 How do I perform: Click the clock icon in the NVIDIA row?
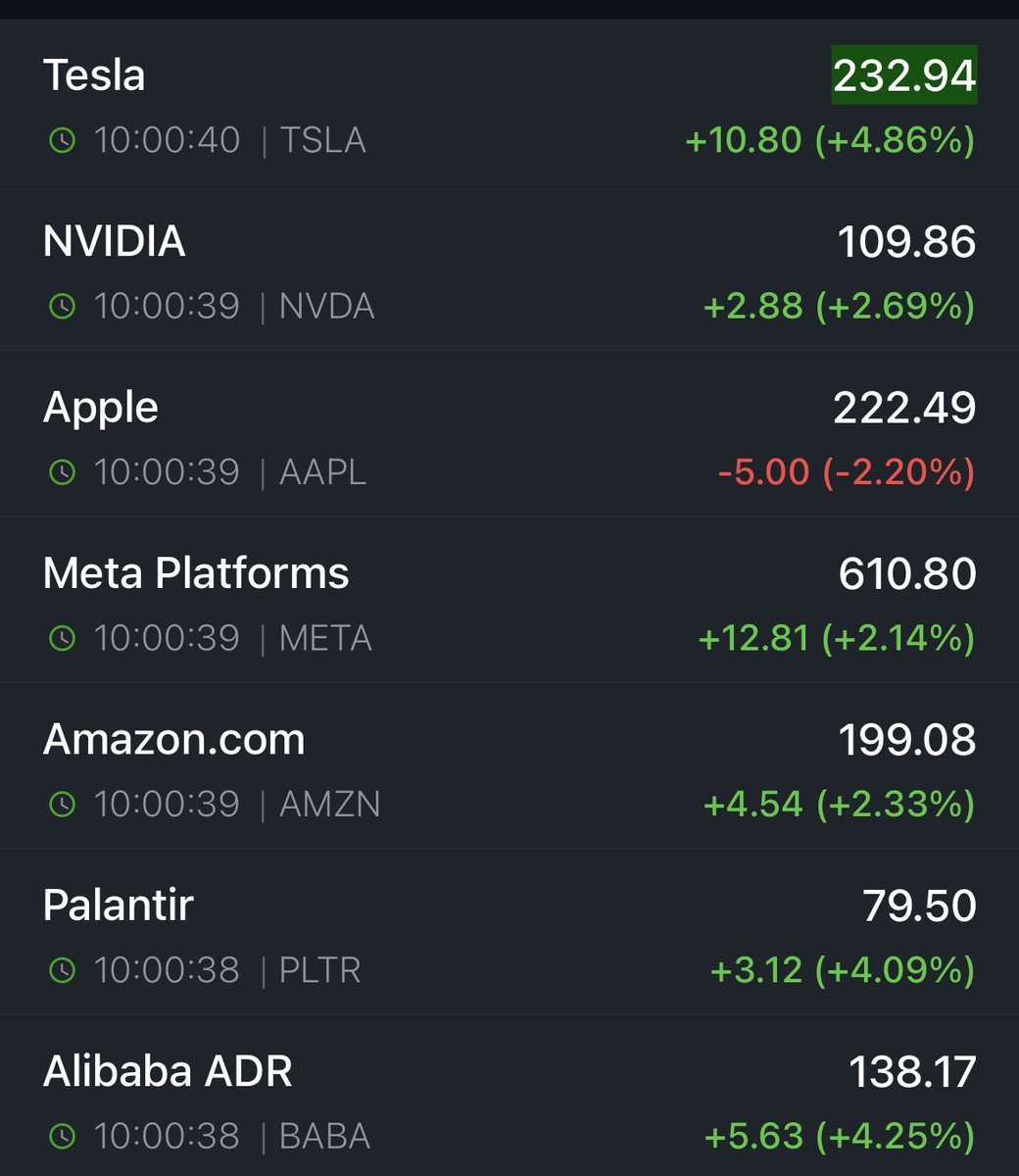coord(61,307)
